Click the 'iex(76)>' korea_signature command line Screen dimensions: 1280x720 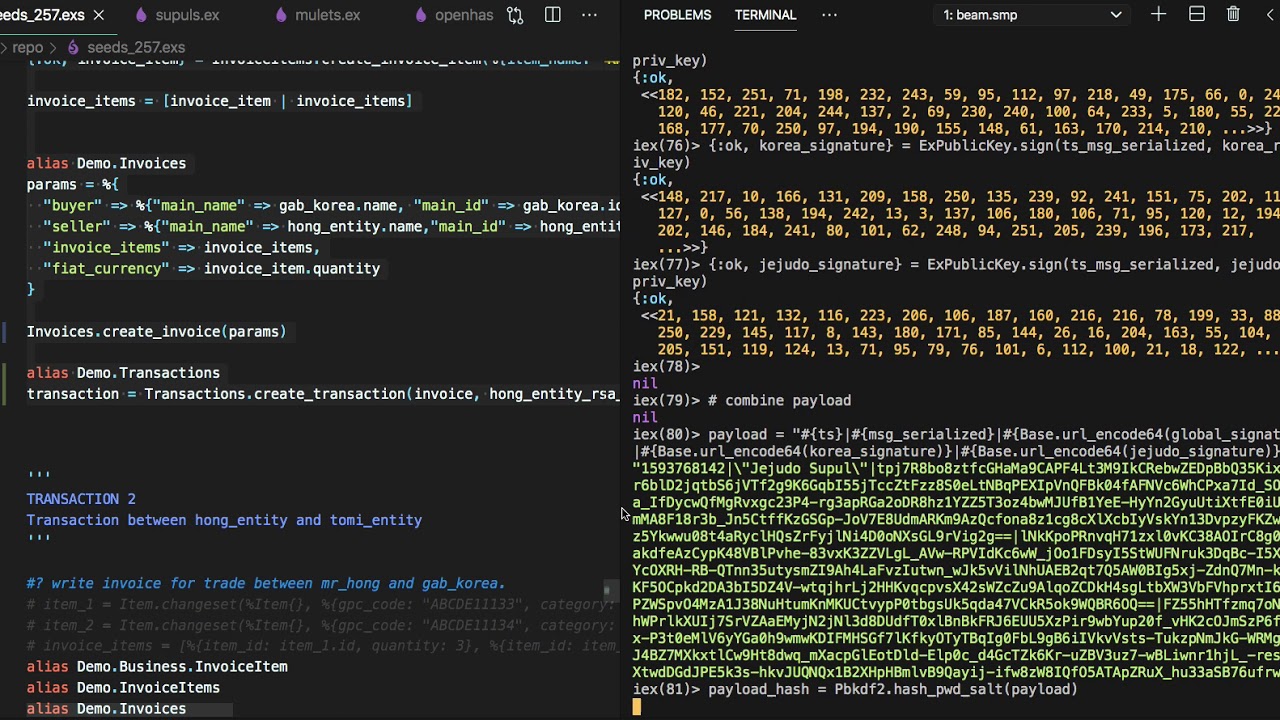coord(956,146)
